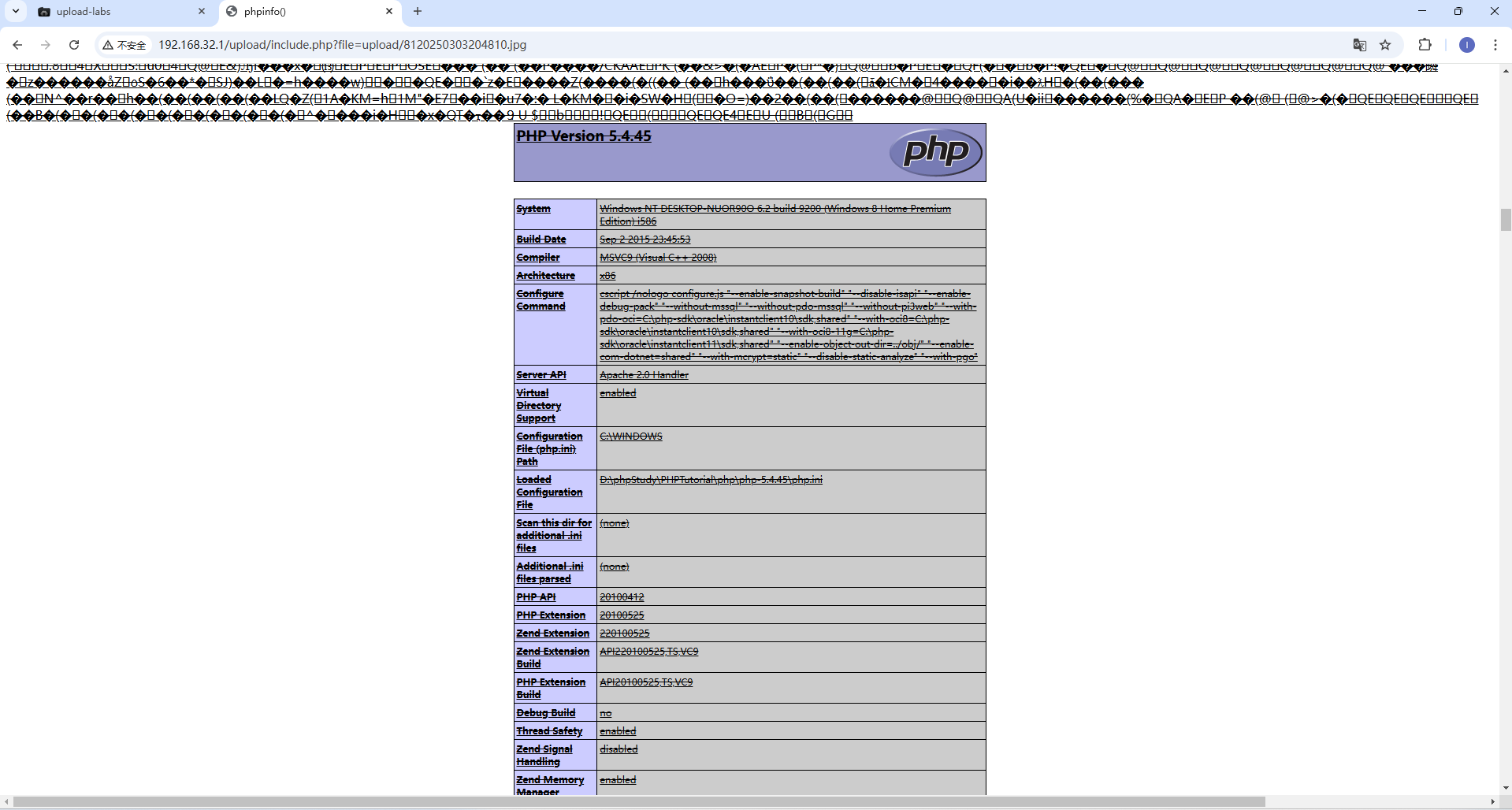Click the horizontal scrollbar left arrow
This screenshot has height=810, width=1512.
click(7, 802)
